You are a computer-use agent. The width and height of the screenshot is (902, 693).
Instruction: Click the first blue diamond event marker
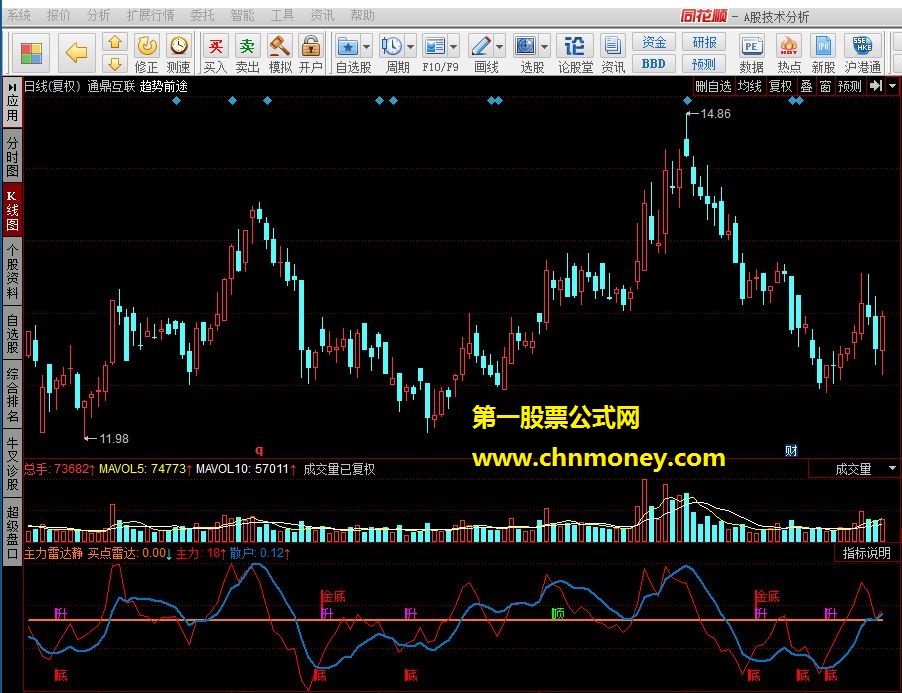(177, 101)
